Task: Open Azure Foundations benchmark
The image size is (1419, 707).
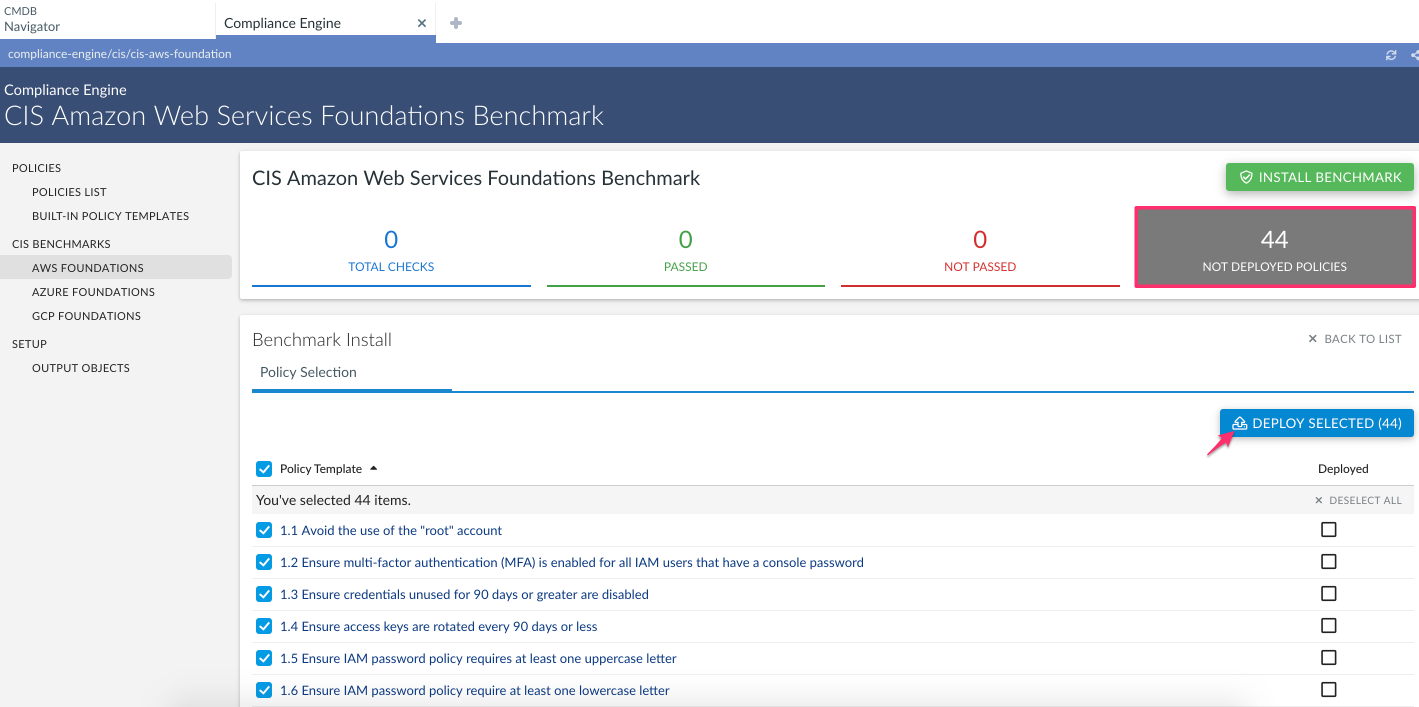Action: 93,292
